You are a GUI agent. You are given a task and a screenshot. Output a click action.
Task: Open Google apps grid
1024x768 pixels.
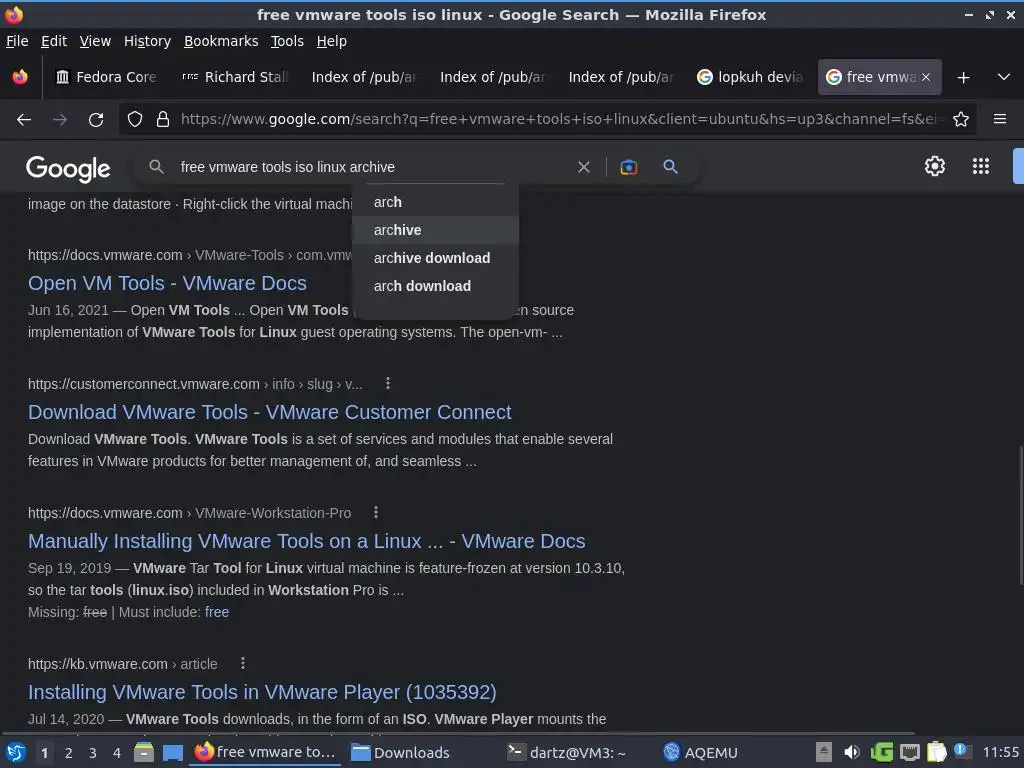981,166
